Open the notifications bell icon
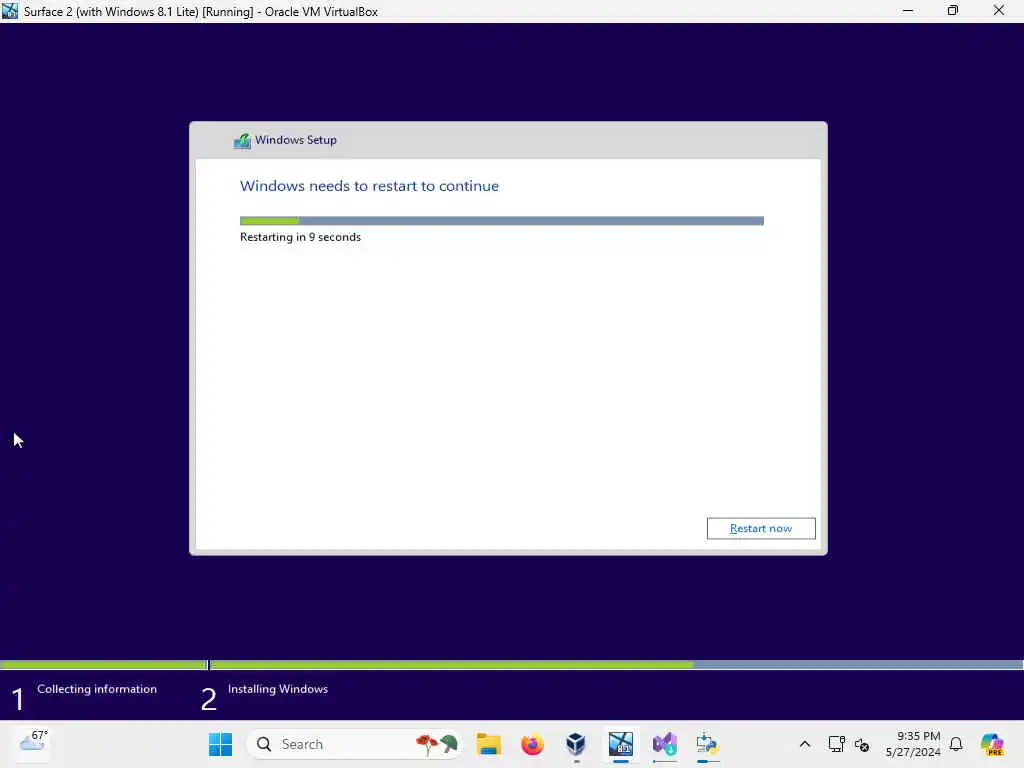The height and width of the screenshot is (768, 1024). (956, 744)
